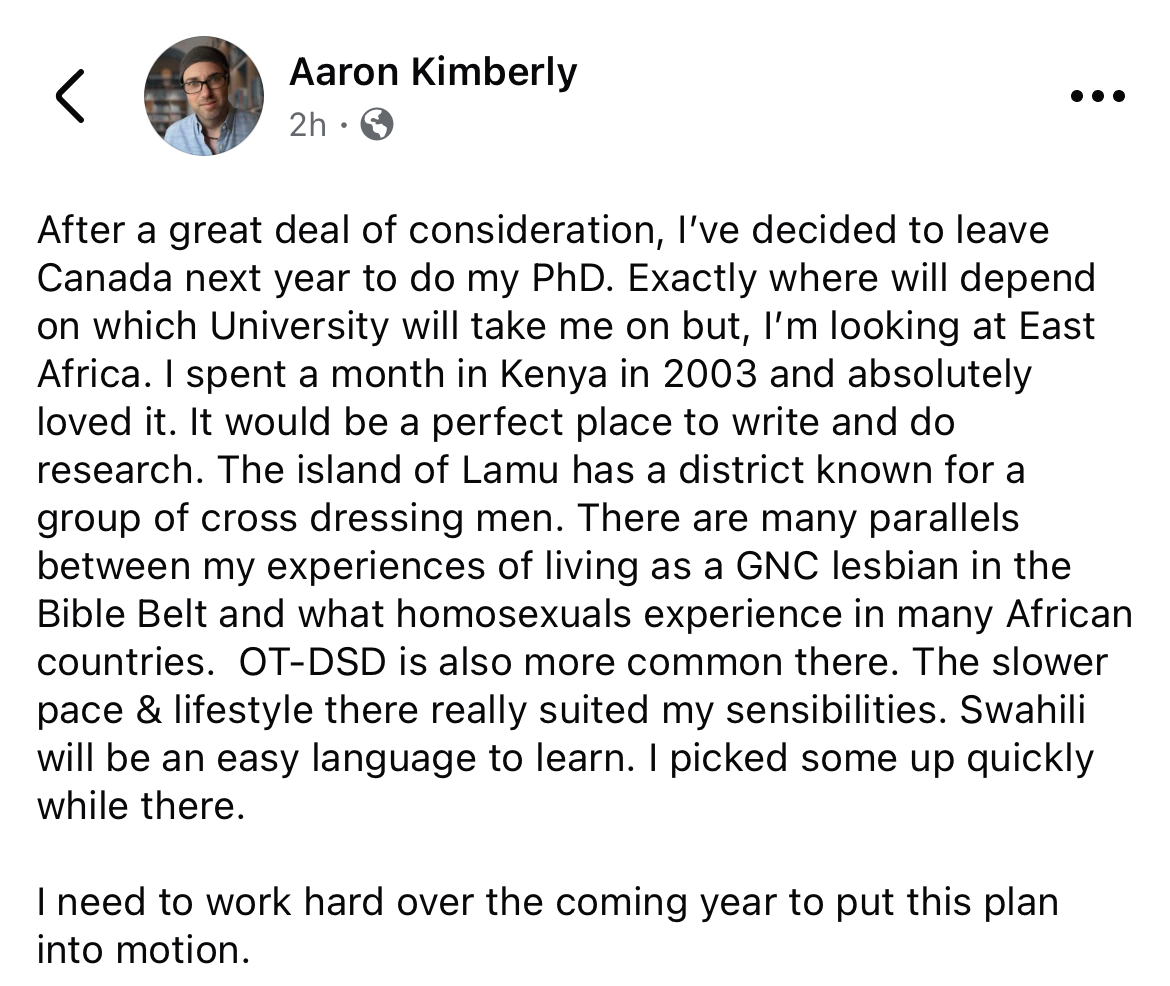Open the three-dot post options menu
1170x986 pixels.
1097,96
